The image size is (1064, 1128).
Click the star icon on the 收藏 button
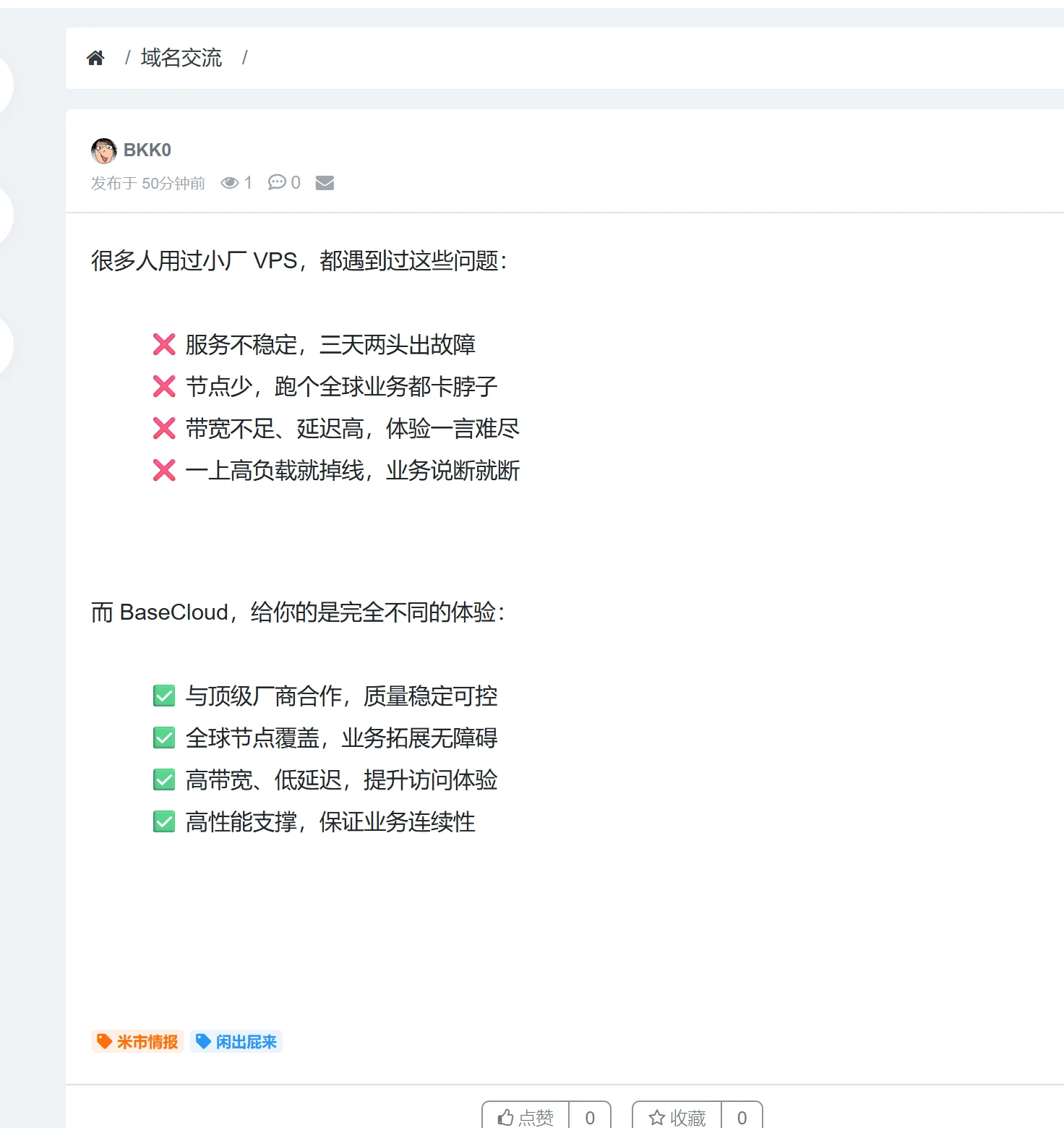[x=657, y=1118]
